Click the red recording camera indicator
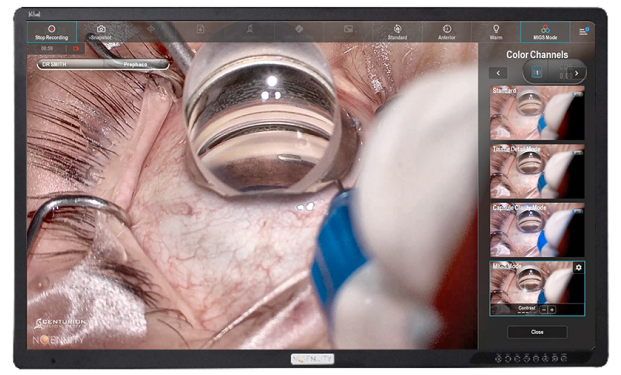Screen dimensions: 621x375 click(x=76, y=48)
